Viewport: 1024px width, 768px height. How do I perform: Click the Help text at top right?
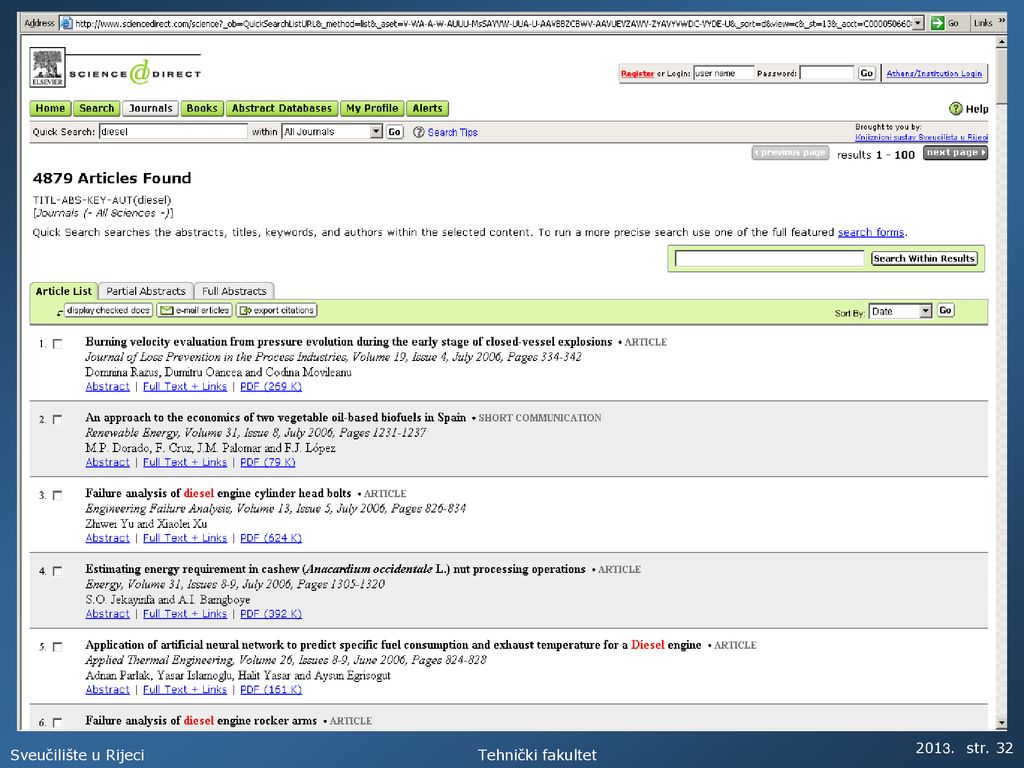click(x=977, y=109)
